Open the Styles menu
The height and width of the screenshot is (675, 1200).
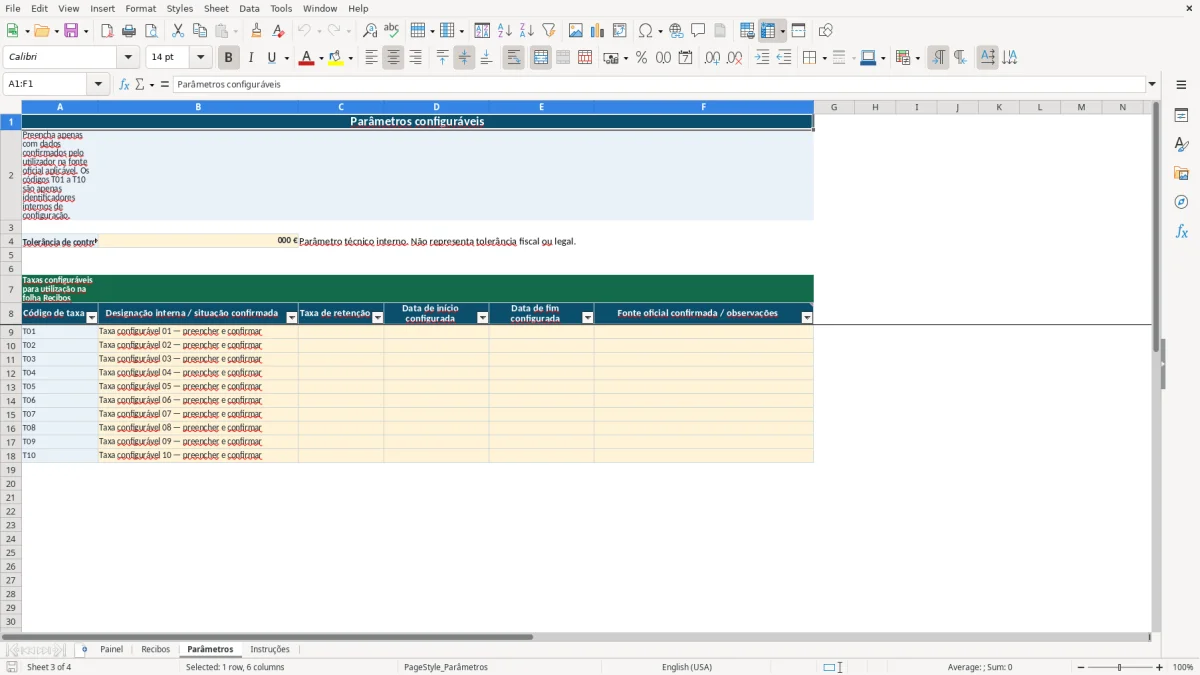pyautogui.click(x=180, y=8)
